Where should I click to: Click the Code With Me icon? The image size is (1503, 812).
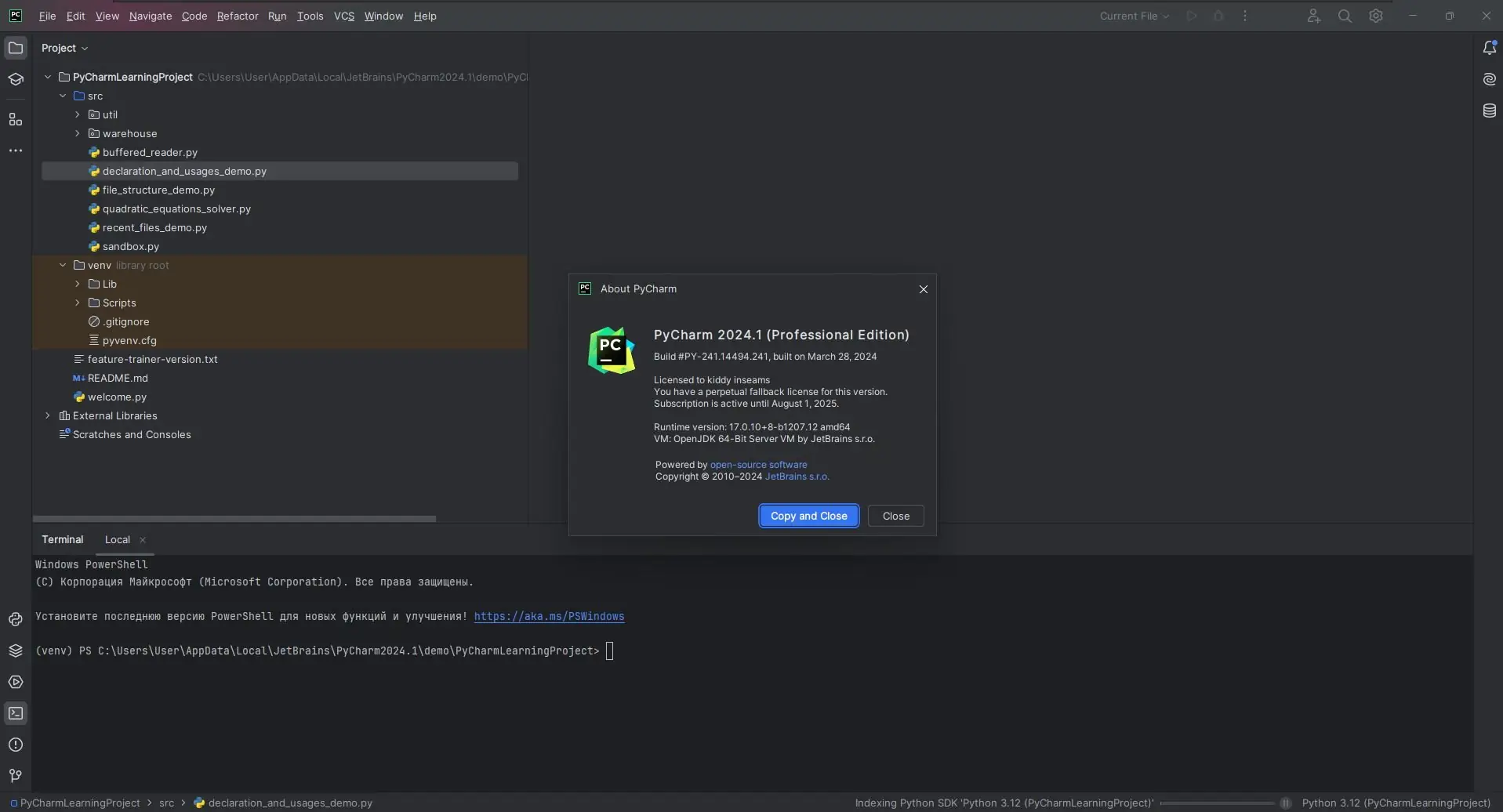(x=1314, y=16)
